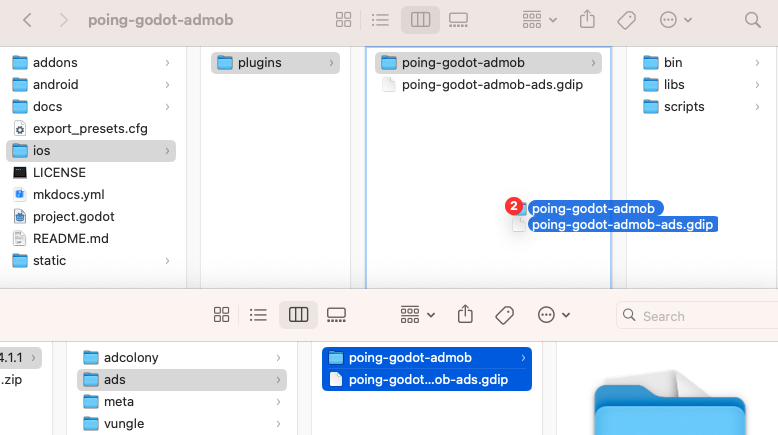The image size is (778, 435).
Task: Expand docs folder chevron
Action: click(167, 107)
